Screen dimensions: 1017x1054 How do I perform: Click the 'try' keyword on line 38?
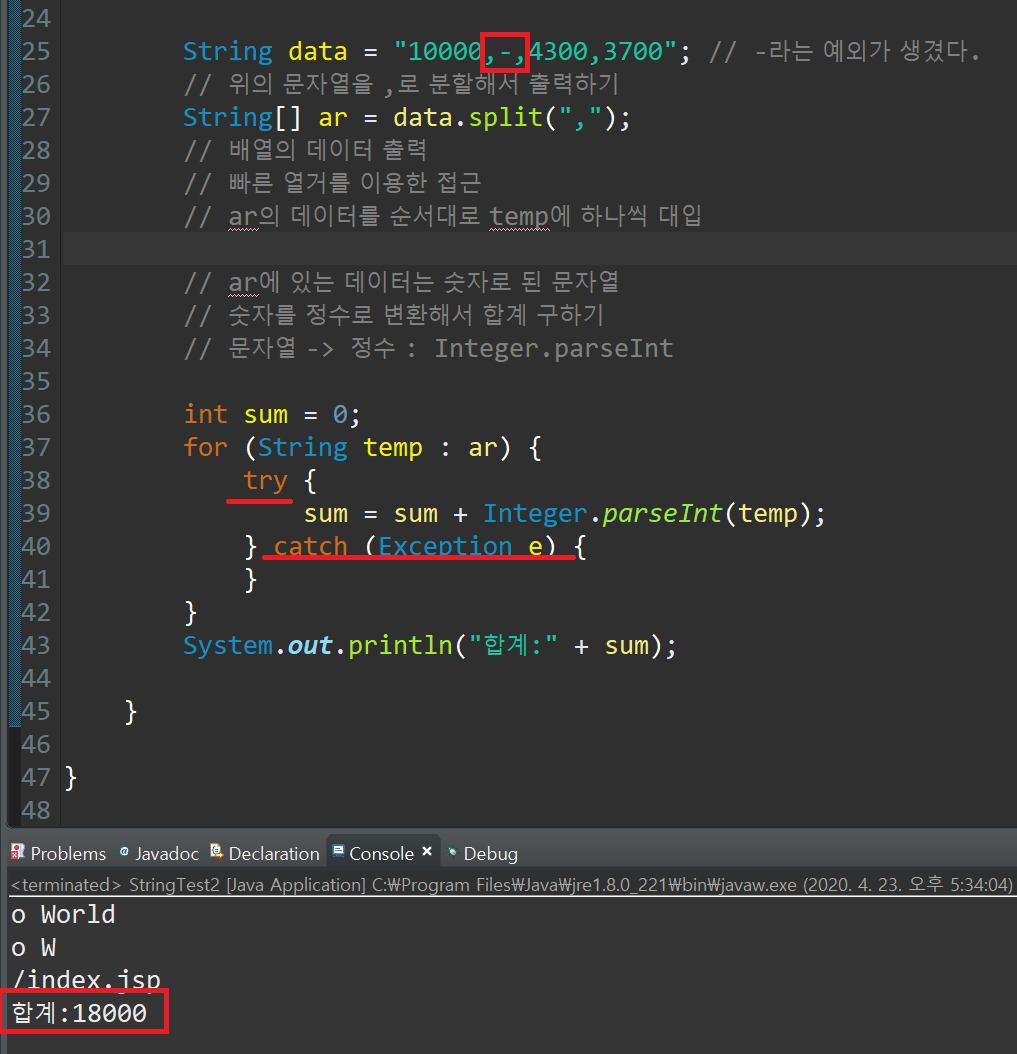coord(266,481)
